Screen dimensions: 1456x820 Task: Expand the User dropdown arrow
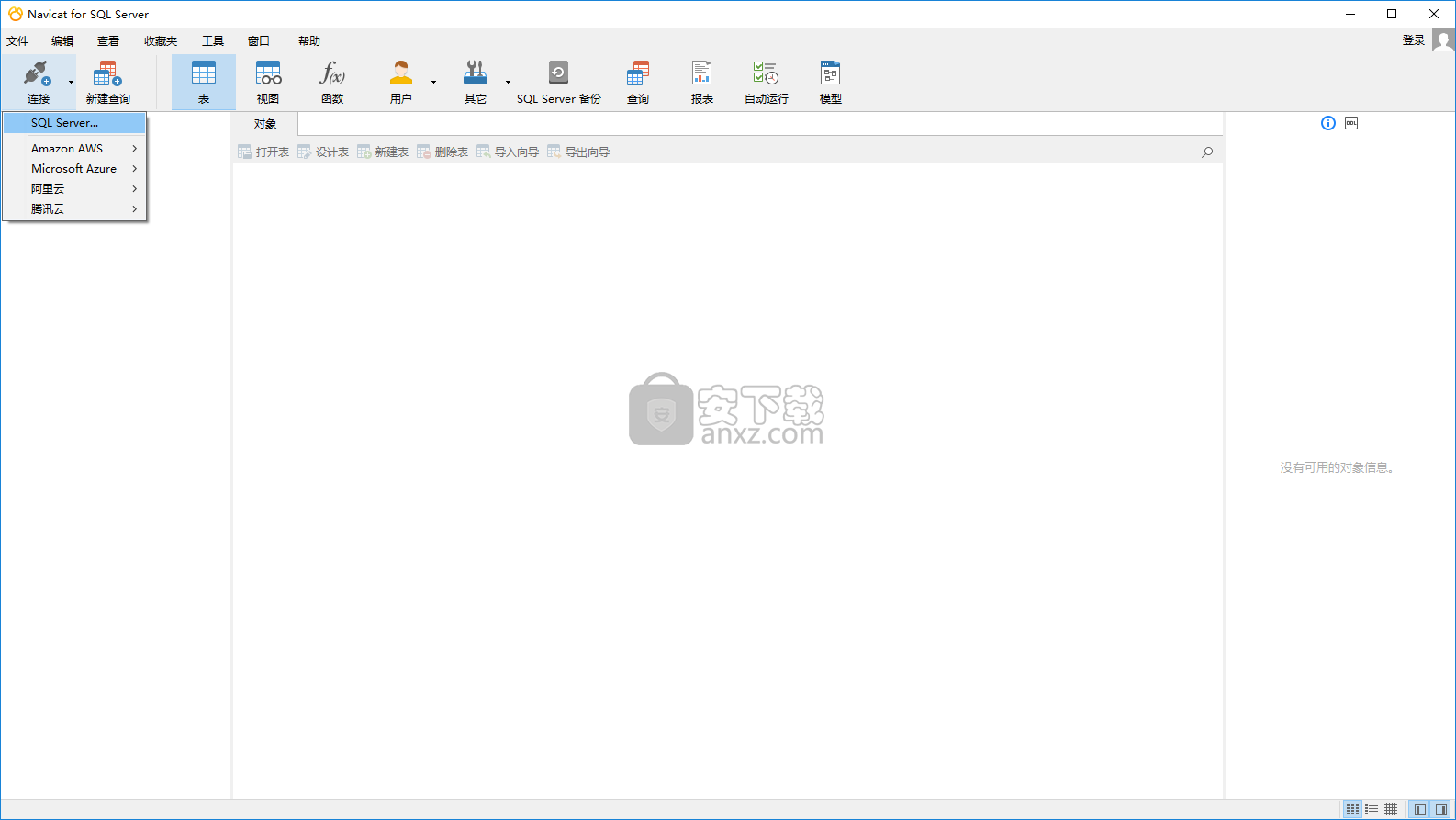pos(433,82)
